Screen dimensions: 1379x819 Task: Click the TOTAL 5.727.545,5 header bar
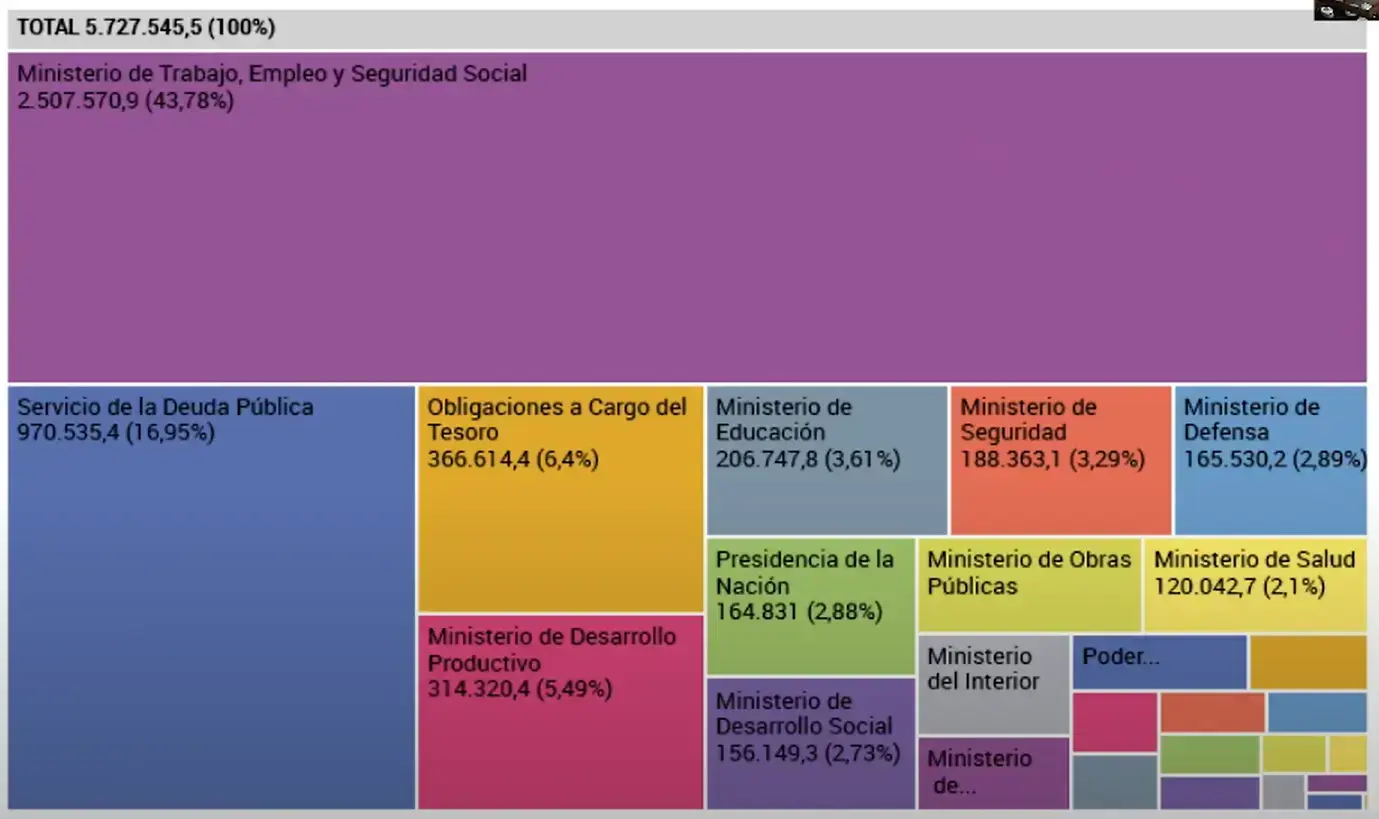687,28
